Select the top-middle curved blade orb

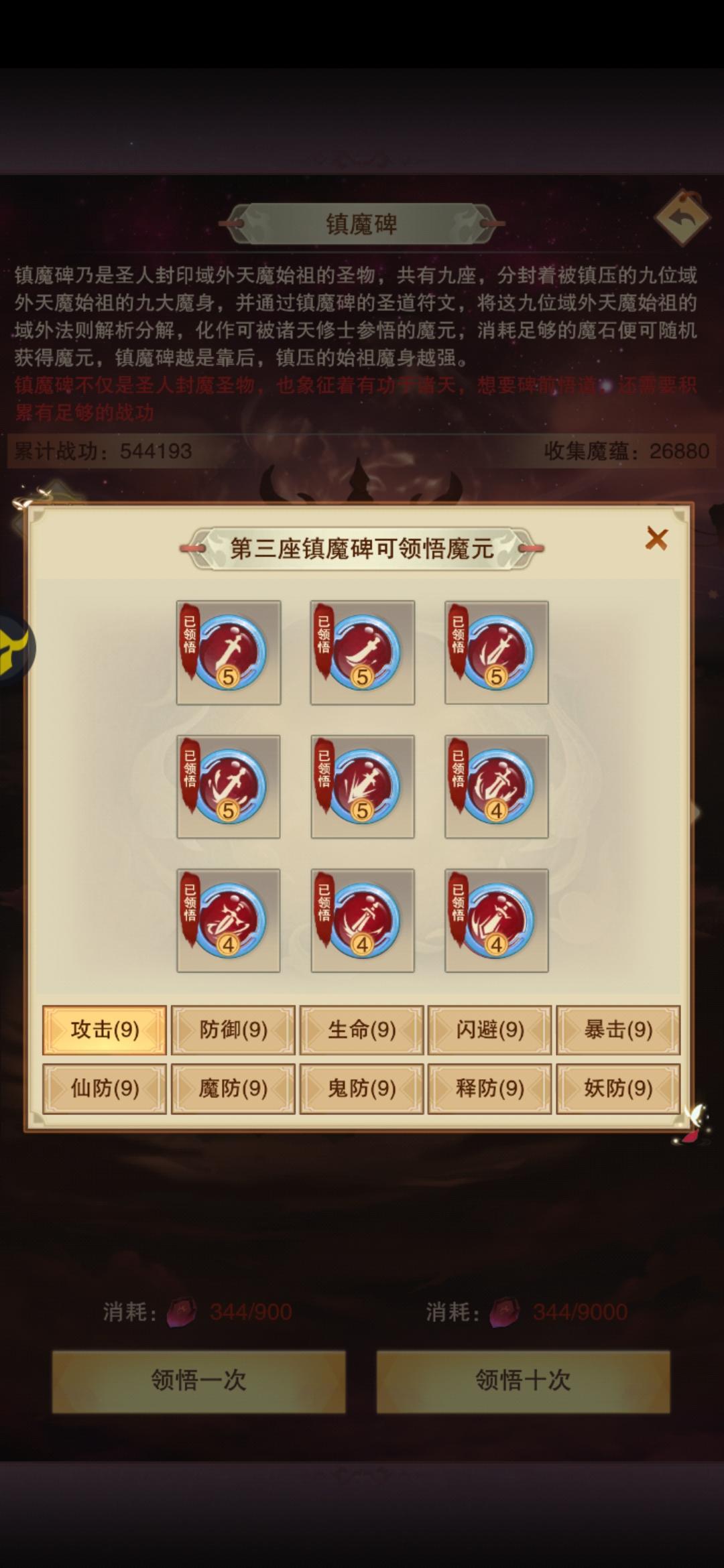point(363,653)
